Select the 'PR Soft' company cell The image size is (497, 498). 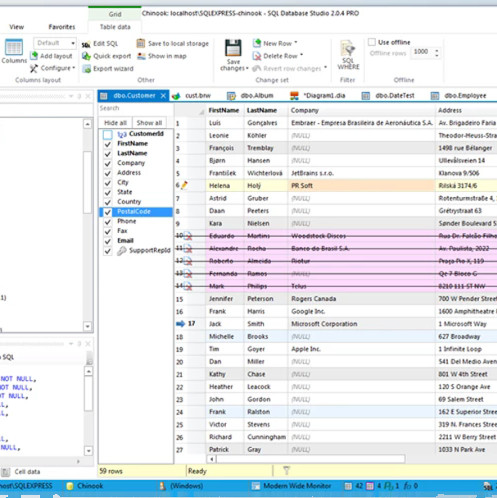click(x=361, y=186)
